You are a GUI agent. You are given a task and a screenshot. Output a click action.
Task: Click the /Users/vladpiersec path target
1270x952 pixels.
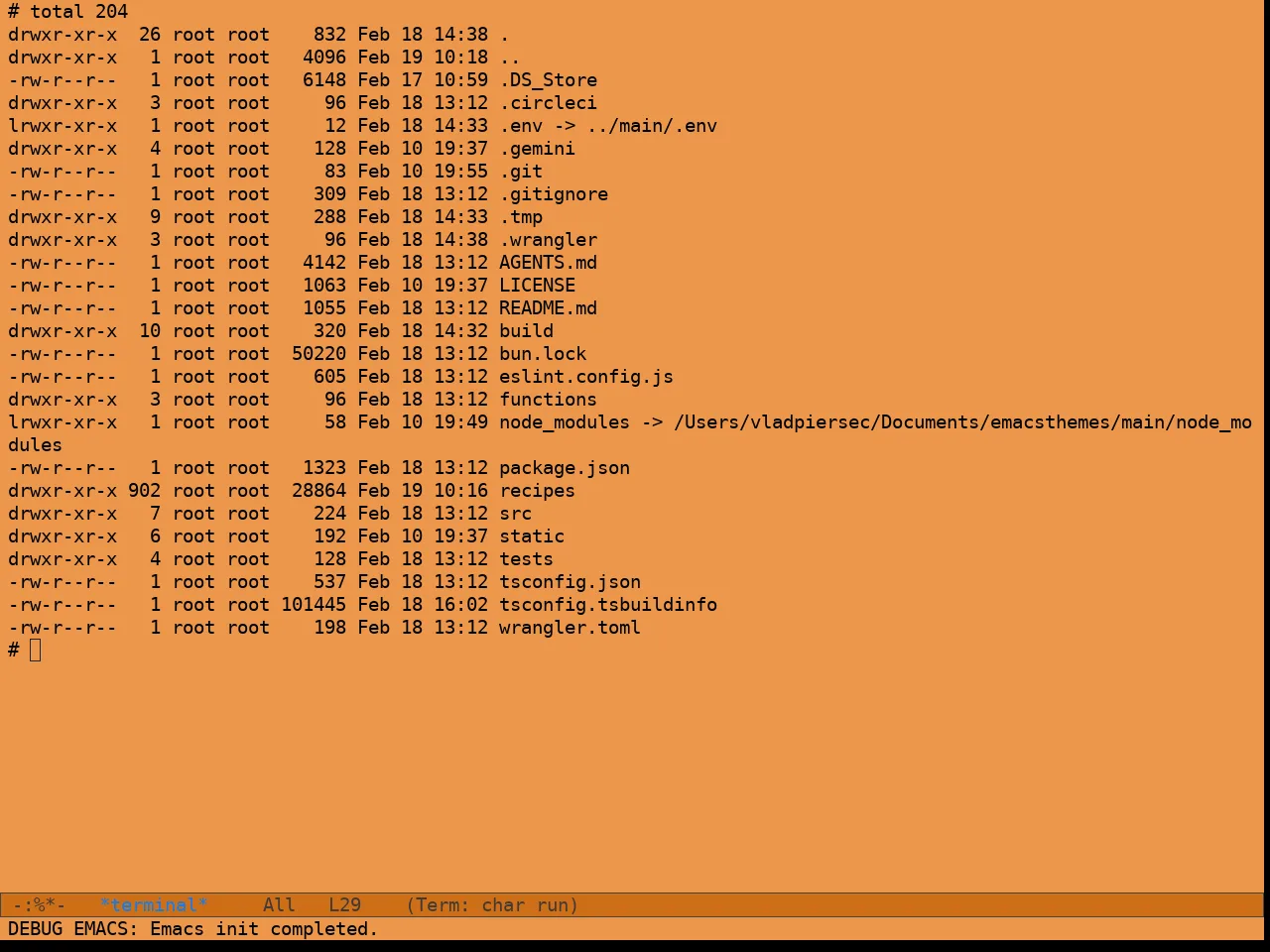pyautogui.click(x=963, y=422)
